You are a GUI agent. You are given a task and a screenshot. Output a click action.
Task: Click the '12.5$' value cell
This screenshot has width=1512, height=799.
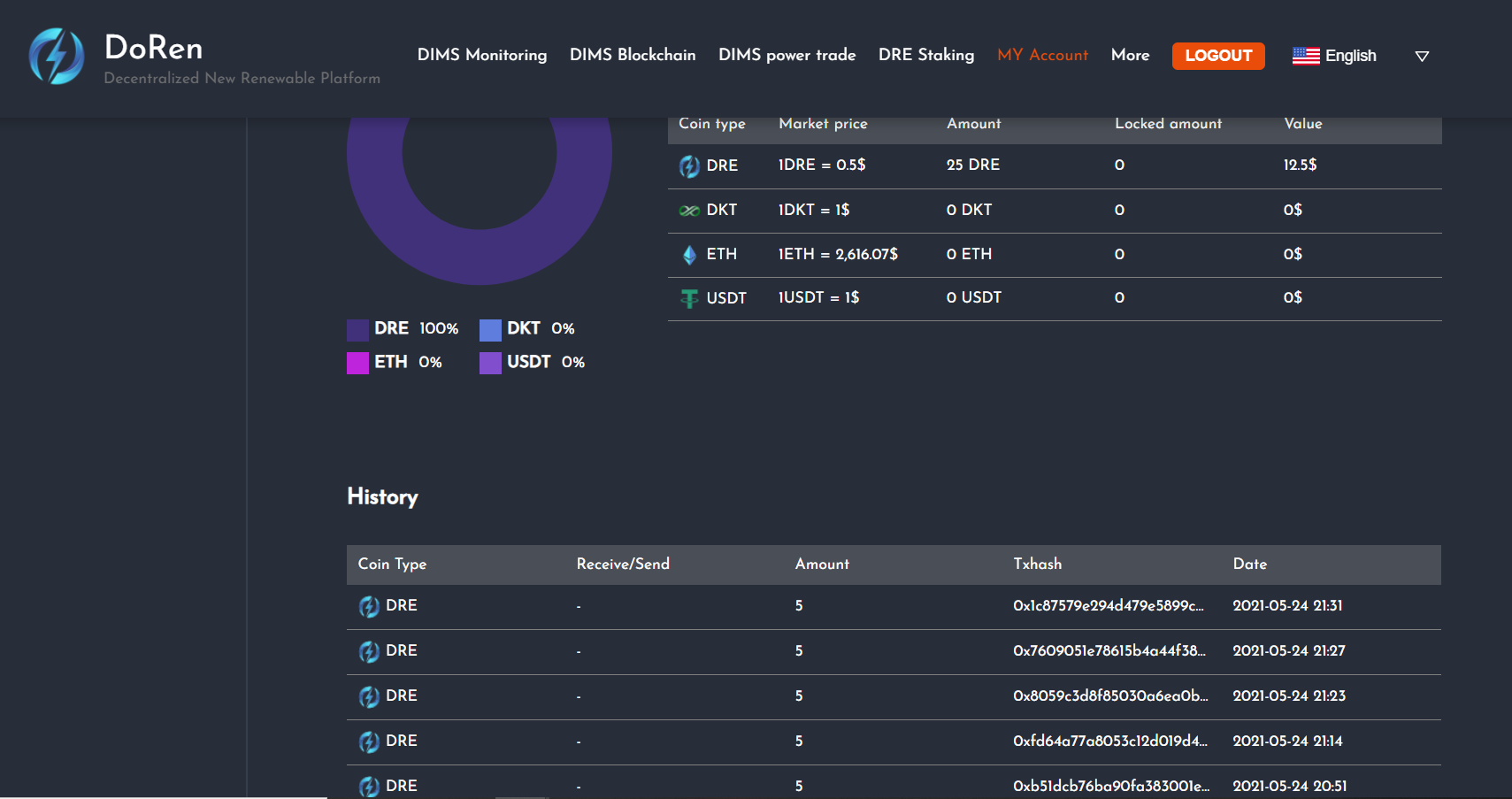pyautogui.click(x=1300, y=165)
